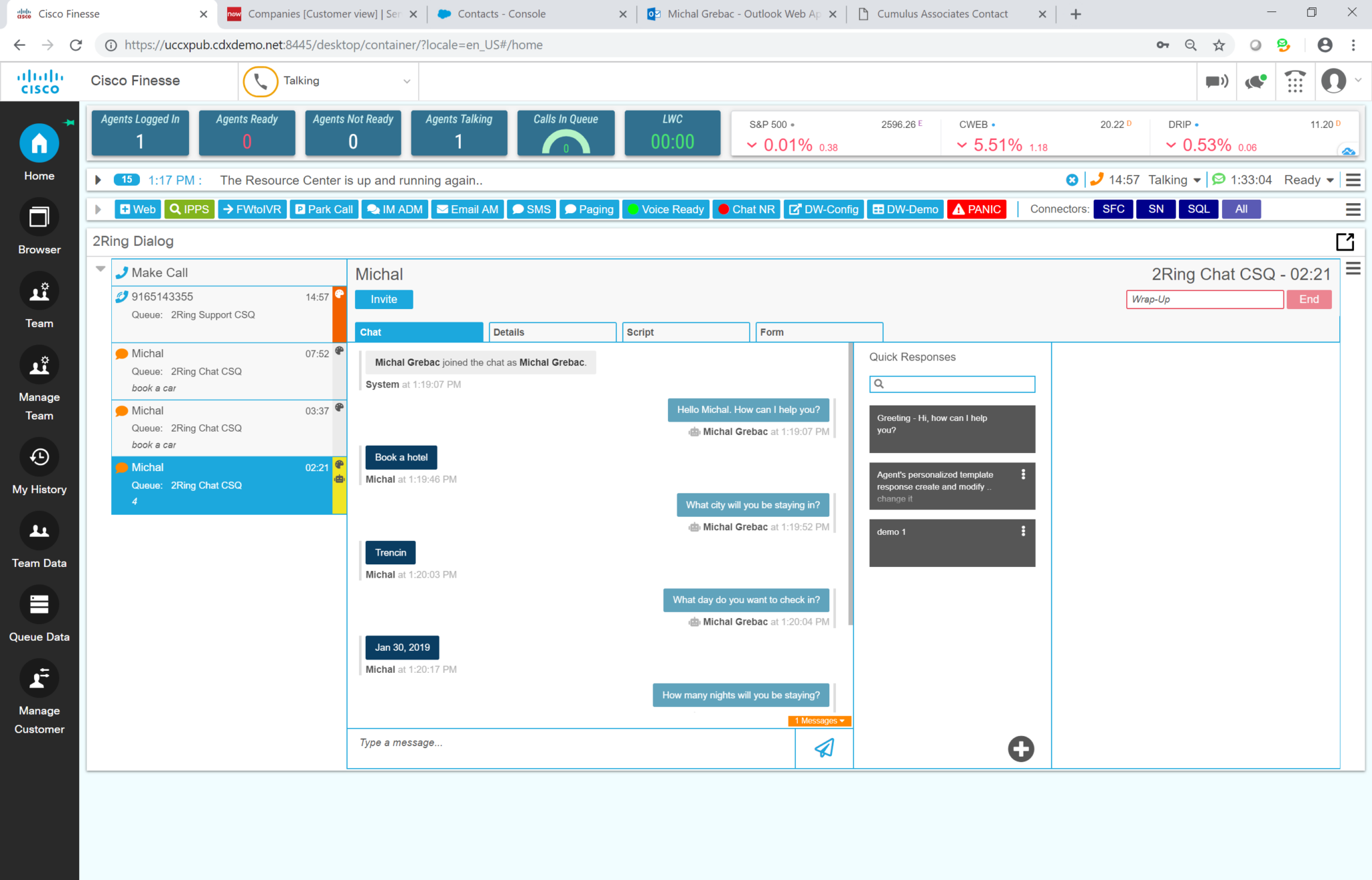The height and width of the screenshot is (880, 1372).
Task: End the 2Ring Chat session
Action: coord(1308,299)
